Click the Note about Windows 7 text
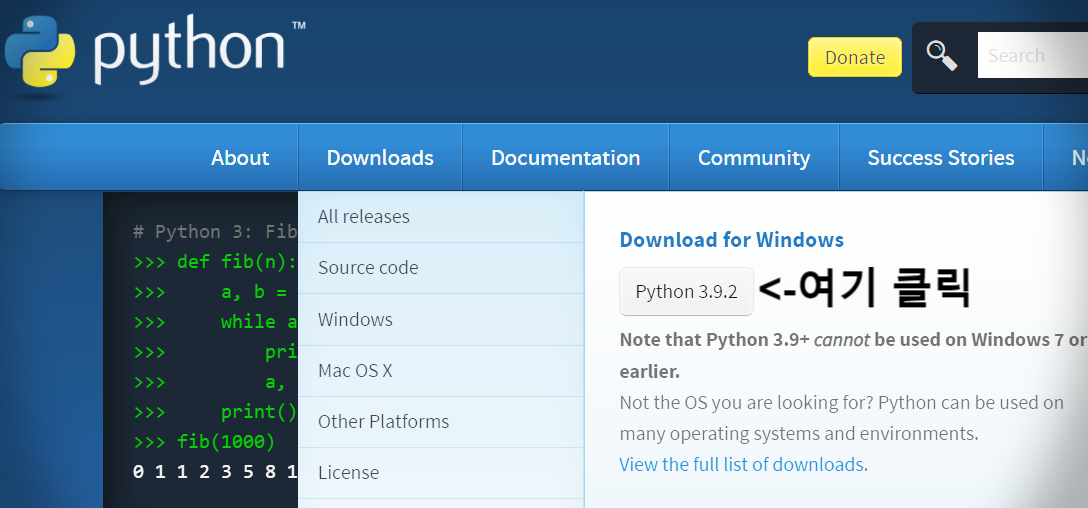The width and height of the screenshot is (1088, 508). pos(853,356)
